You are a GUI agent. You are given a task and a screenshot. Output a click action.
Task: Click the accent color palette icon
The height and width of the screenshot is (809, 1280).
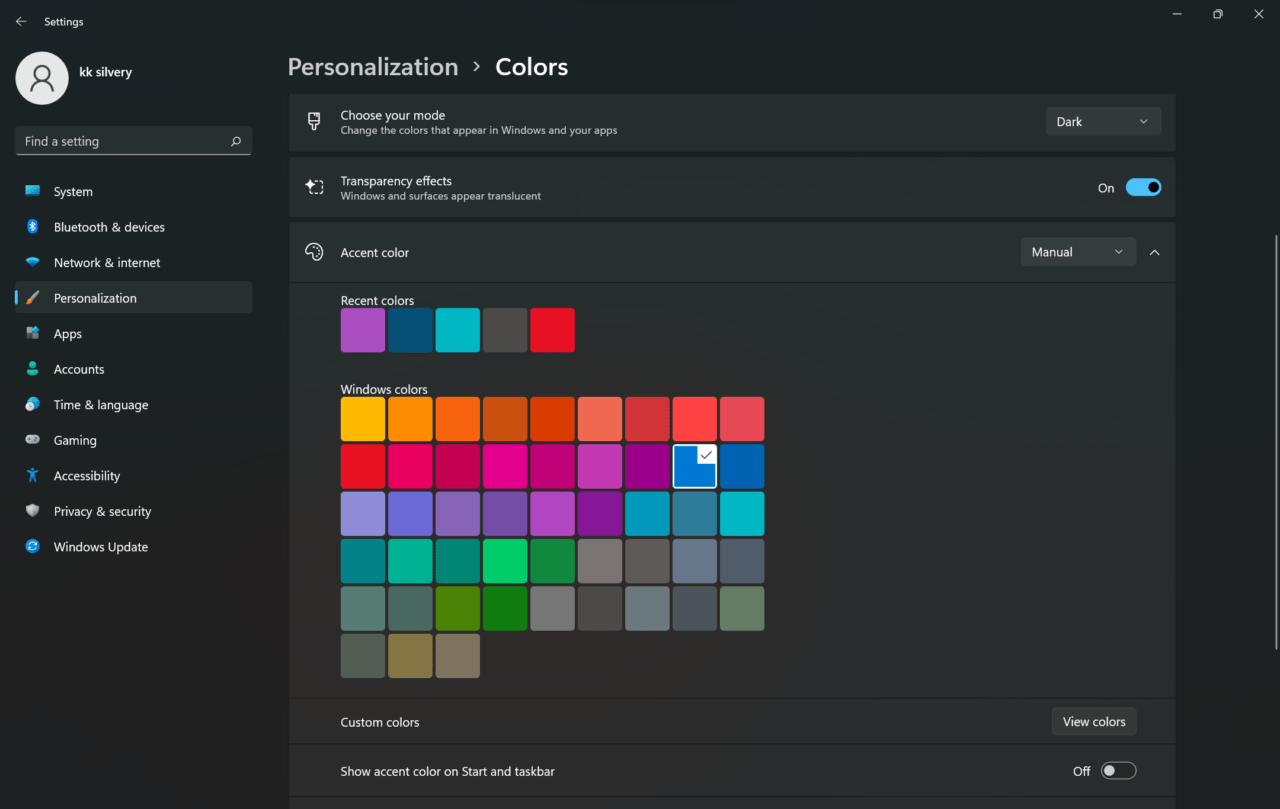point(314,252)
